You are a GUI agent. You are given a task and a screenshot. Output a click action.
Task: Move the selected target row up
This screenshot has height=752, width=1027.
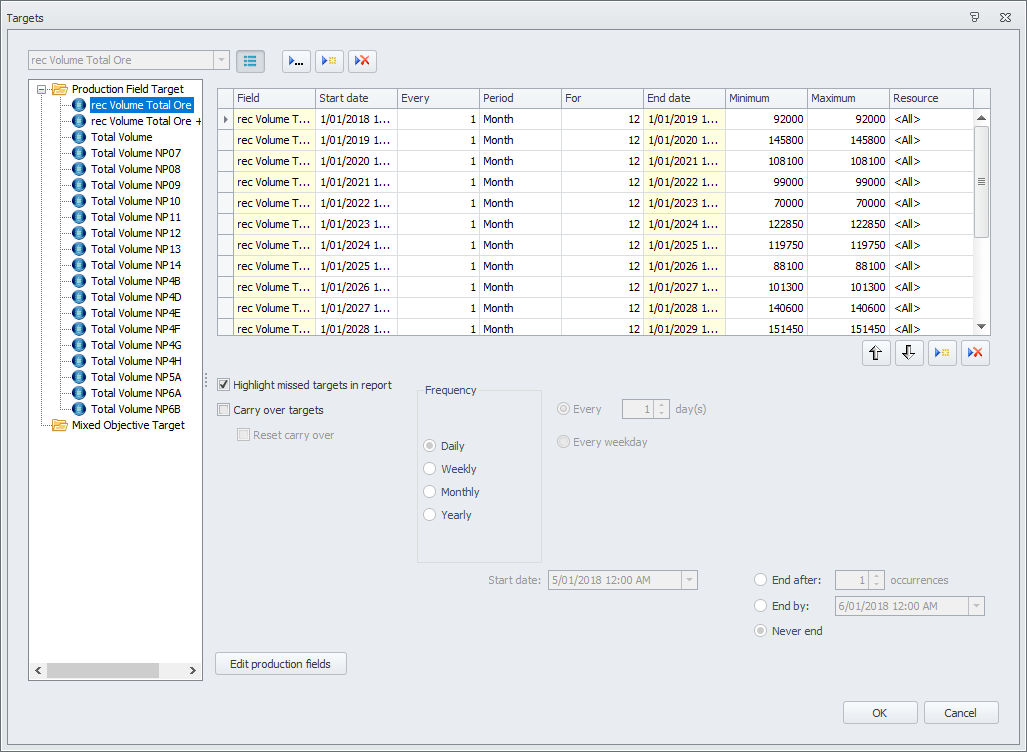[x=876, y=352]
